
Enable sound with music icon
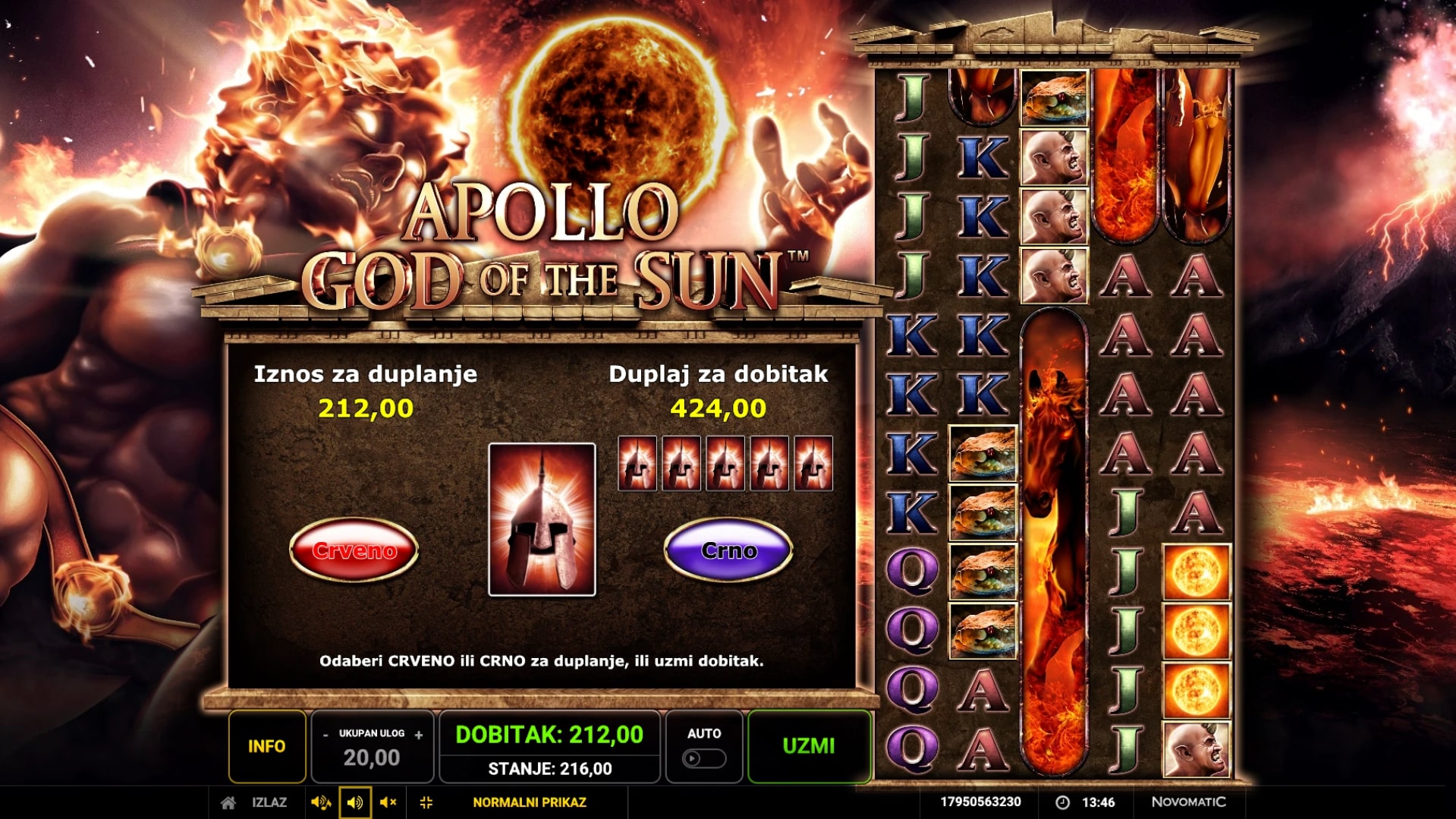(321, 802)
